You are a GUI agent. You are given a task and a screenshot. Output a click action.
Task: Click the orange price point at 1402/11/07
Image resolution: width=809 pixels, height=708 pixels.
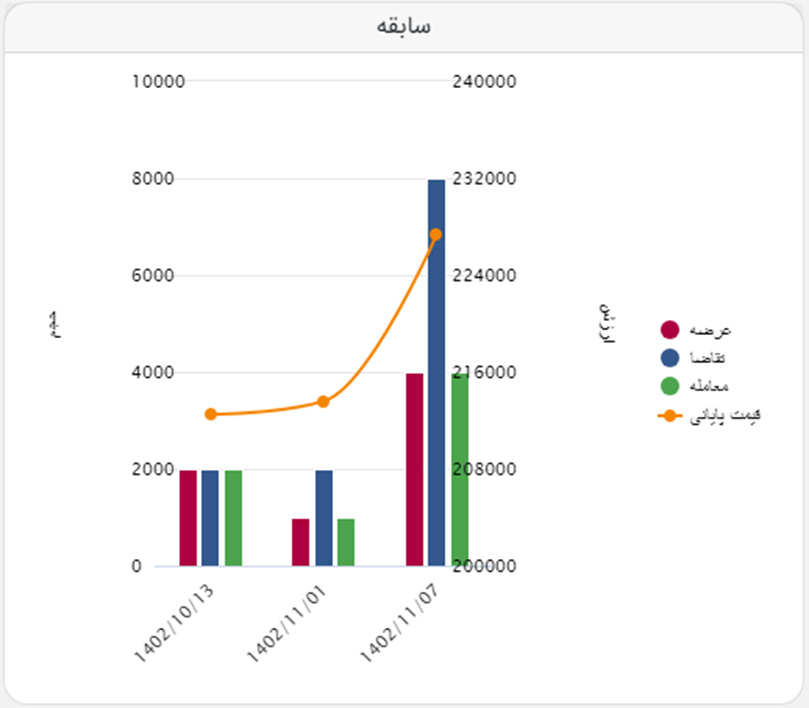pyautogui.click(x=436, y=234)
